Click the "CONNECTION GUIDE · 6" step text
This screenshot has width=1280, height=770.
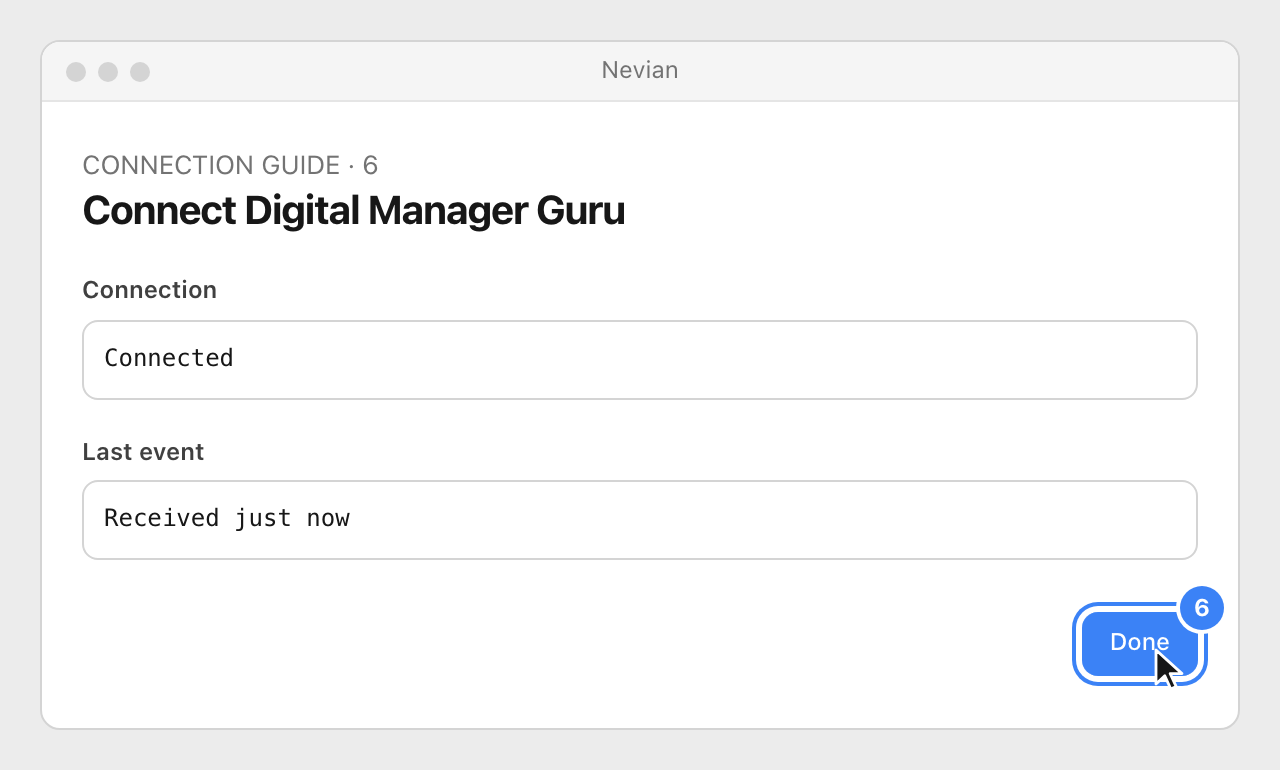(x=230, y=165)
